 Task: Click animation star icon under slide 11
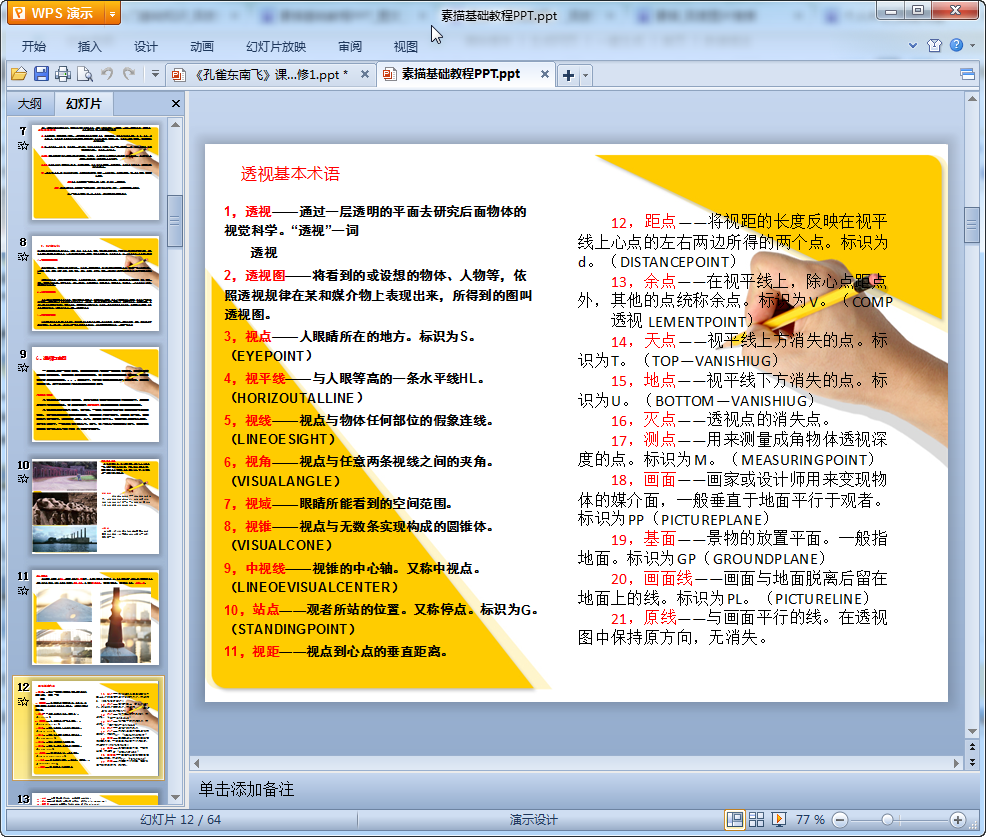point(23,590)
